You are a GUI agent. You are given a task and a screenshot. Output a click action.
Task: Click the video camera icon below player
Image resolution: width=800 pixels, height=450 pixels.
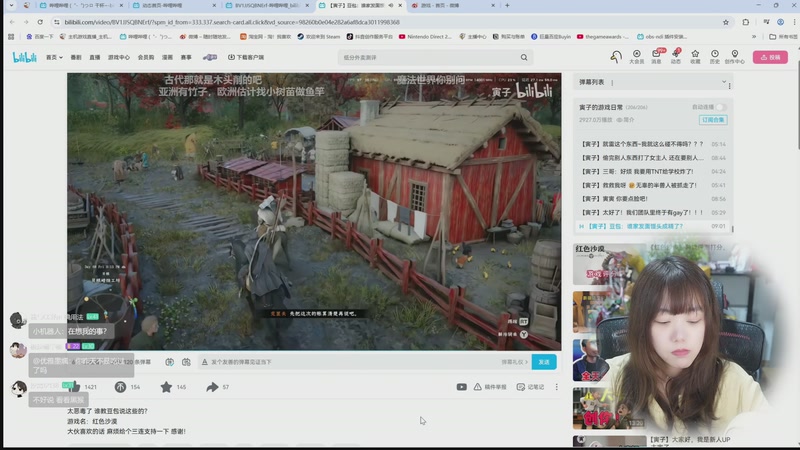(x=461, y=387)
